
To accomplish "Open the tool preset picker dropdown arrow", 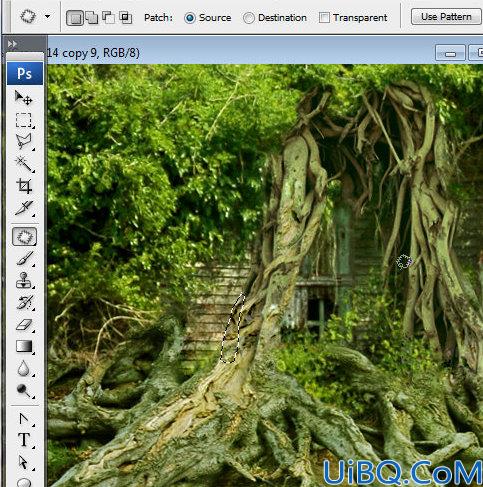I will (48, 16).
